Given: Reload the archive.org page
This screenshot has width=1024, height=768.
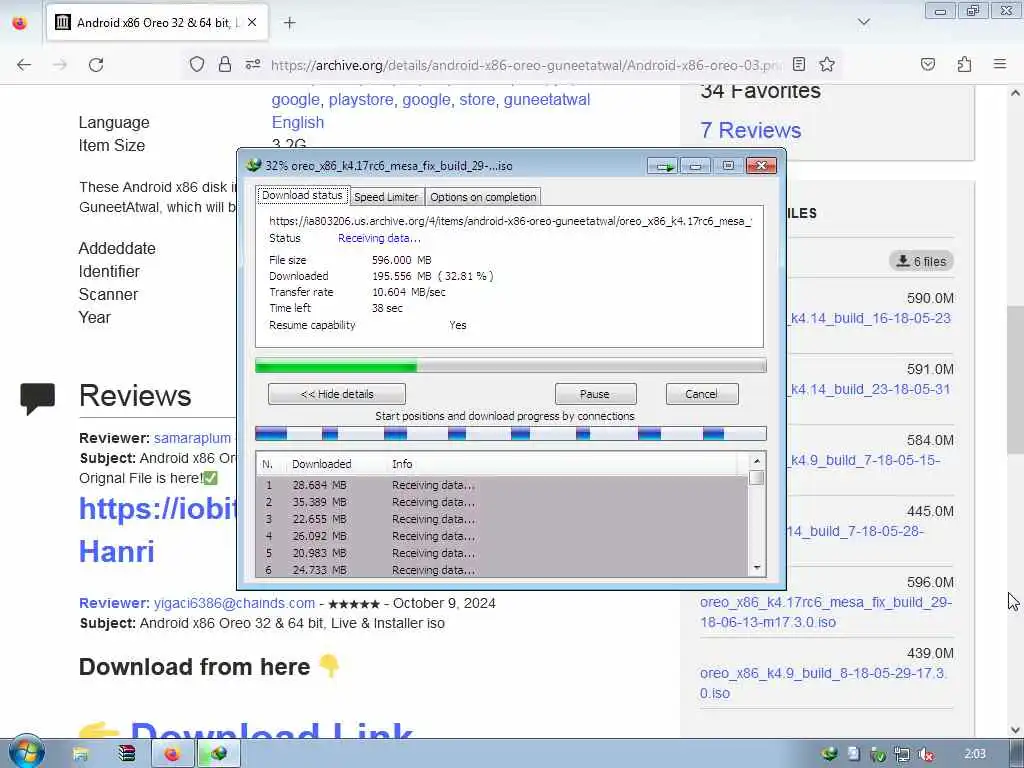Looking at the screenshot, I should (x=96, y=65).
